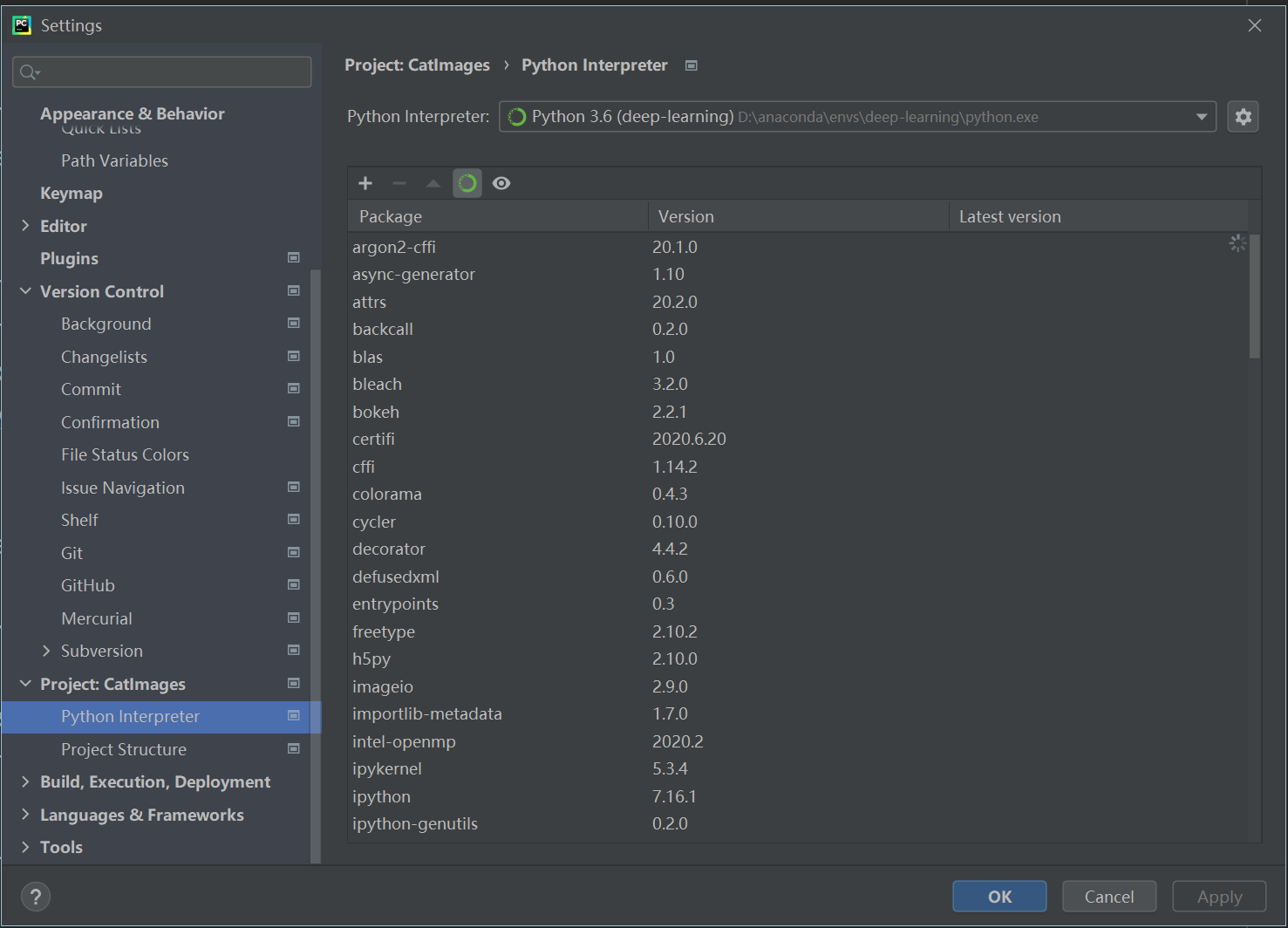
Task: Open the Python Interpreter dropdown
Action: point(1201,117)
